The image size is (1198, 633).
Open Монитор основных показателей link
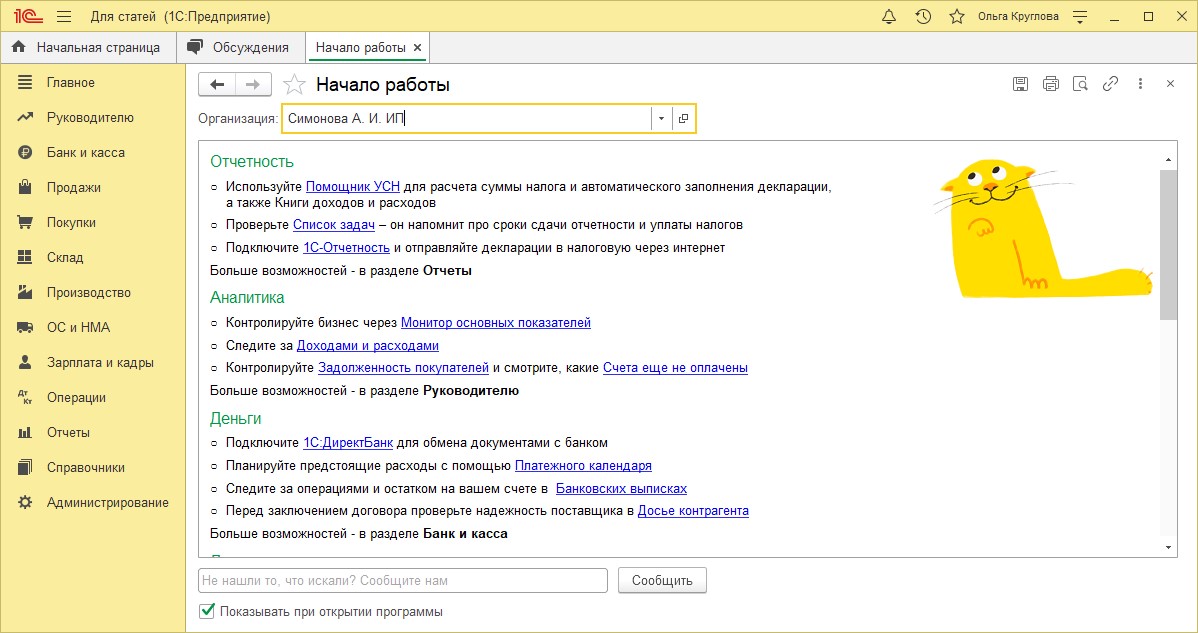[496, 322]
